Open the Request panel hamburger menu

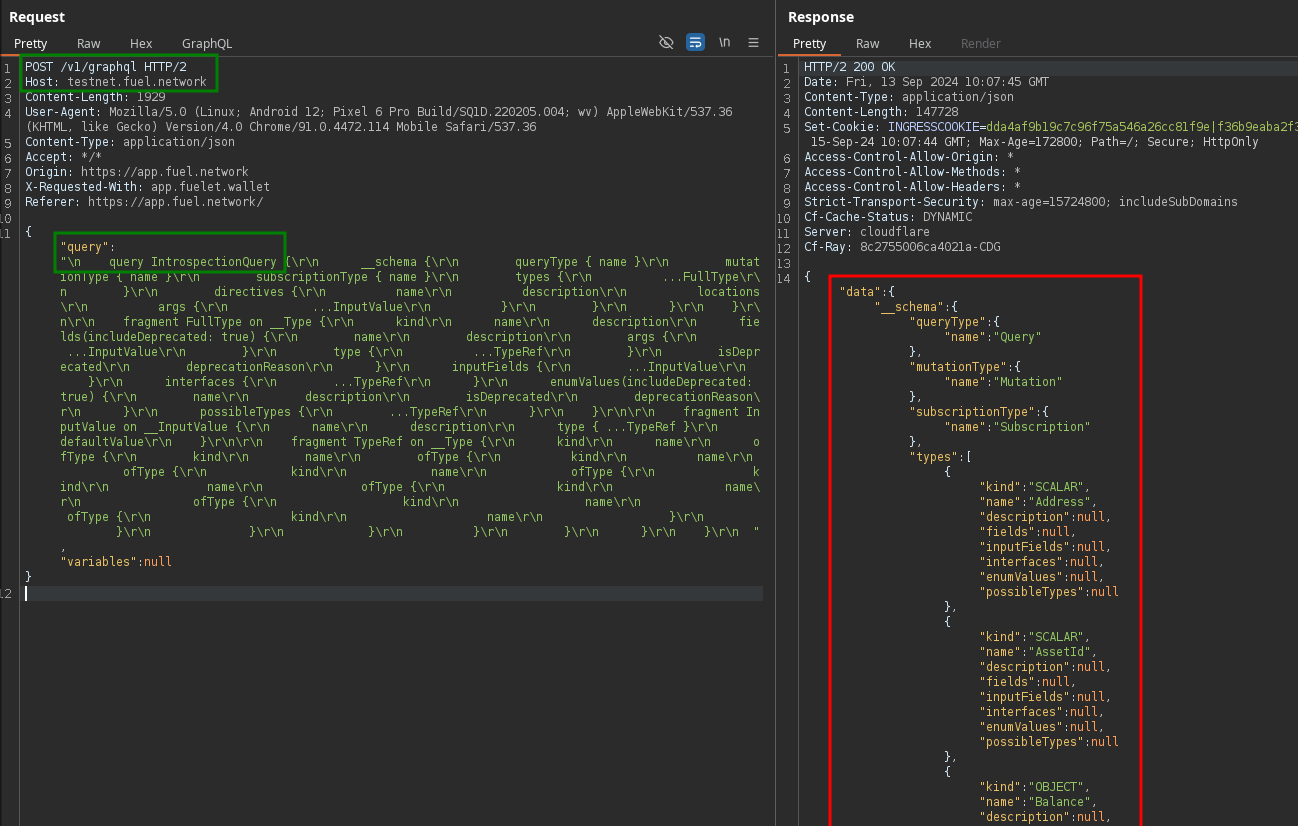point(754,43)
